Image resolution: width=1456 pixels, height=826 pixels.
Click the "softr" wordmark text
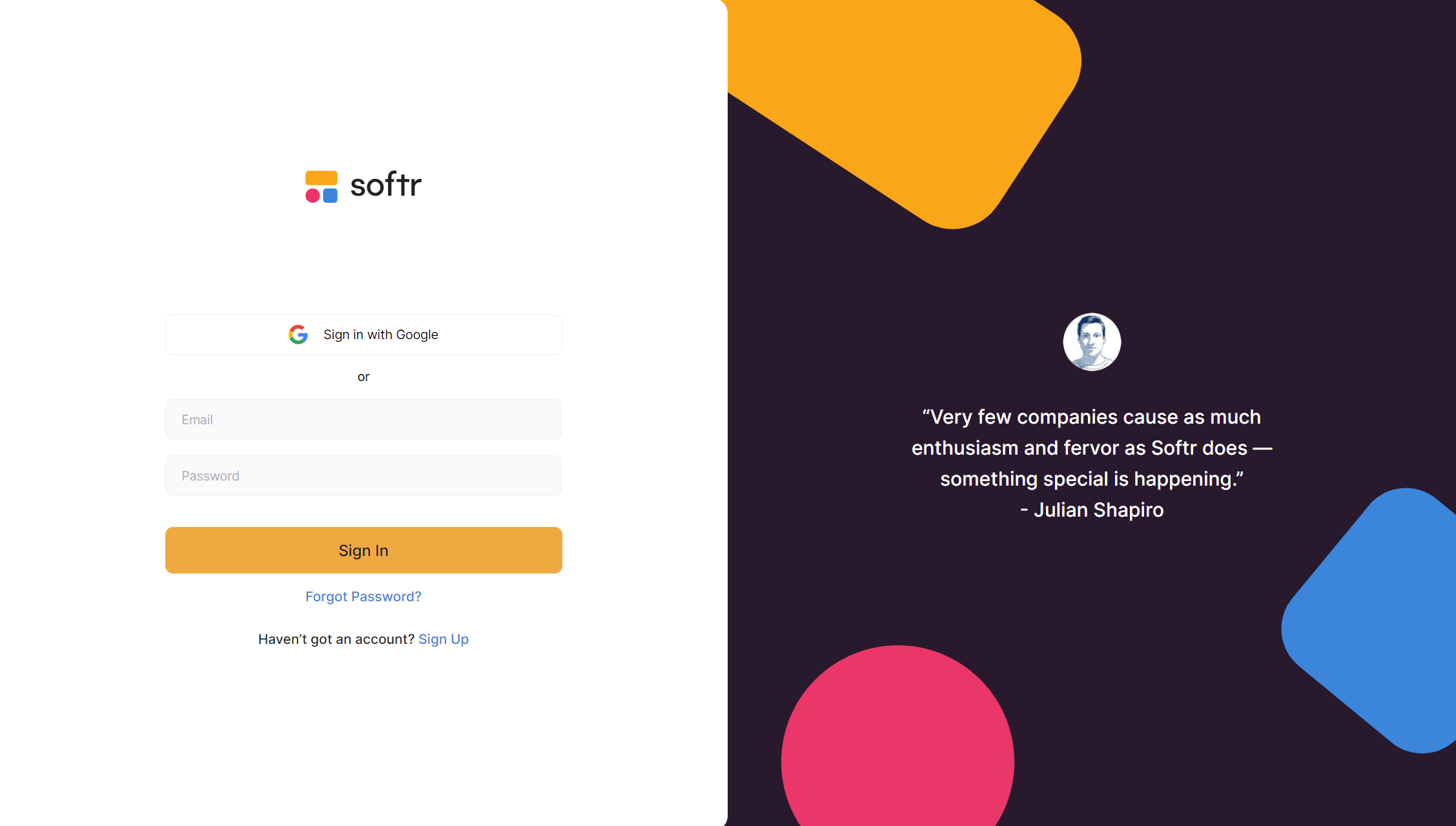pyautogui.click(x=385, y=185)
